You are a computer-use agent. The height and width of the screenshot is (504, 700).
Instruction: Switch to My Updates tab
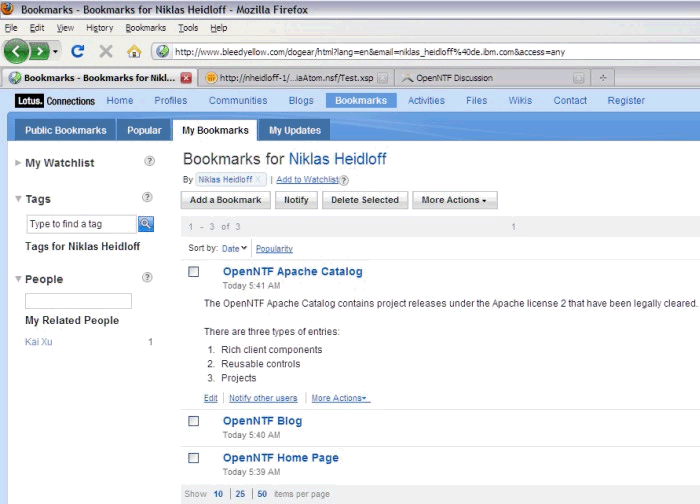coord(295,130)
